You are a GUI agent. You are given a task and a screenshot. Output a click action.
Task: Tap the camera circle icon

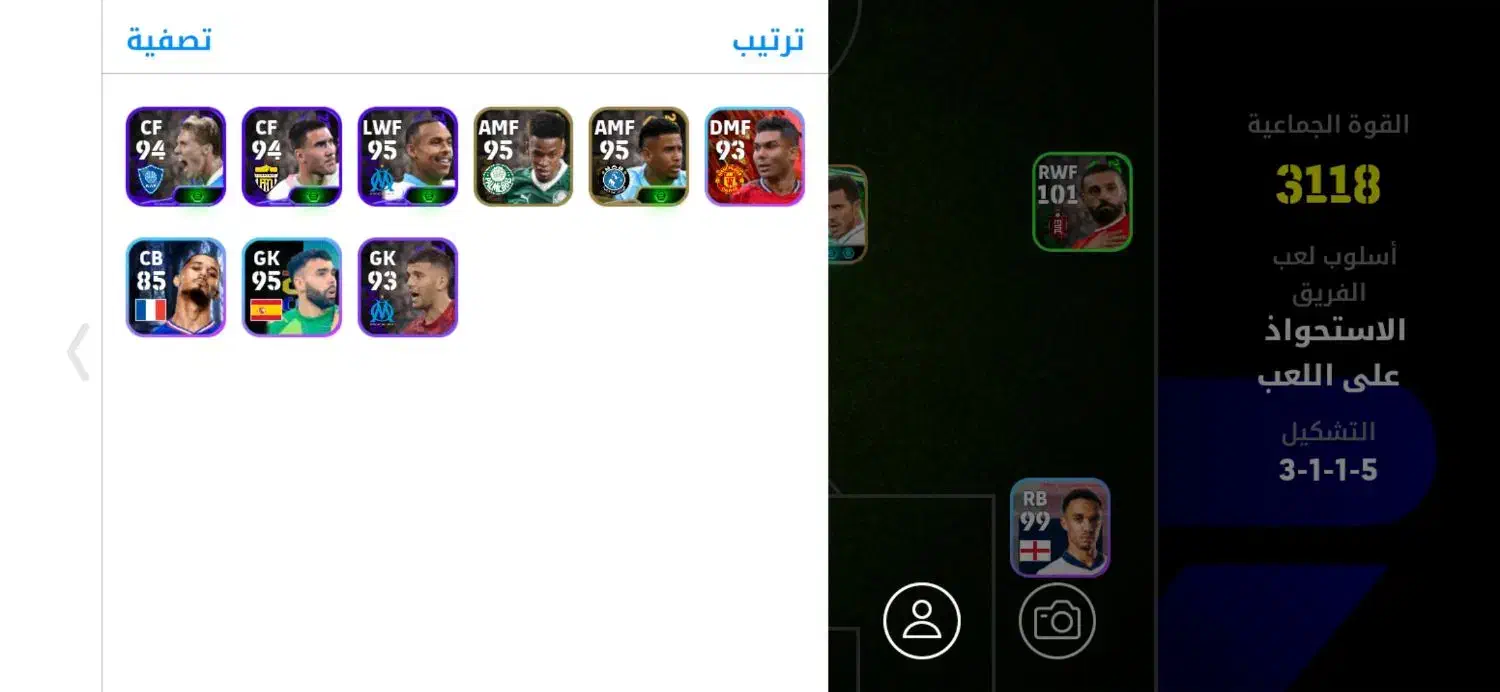click(x=1057, y=621)
